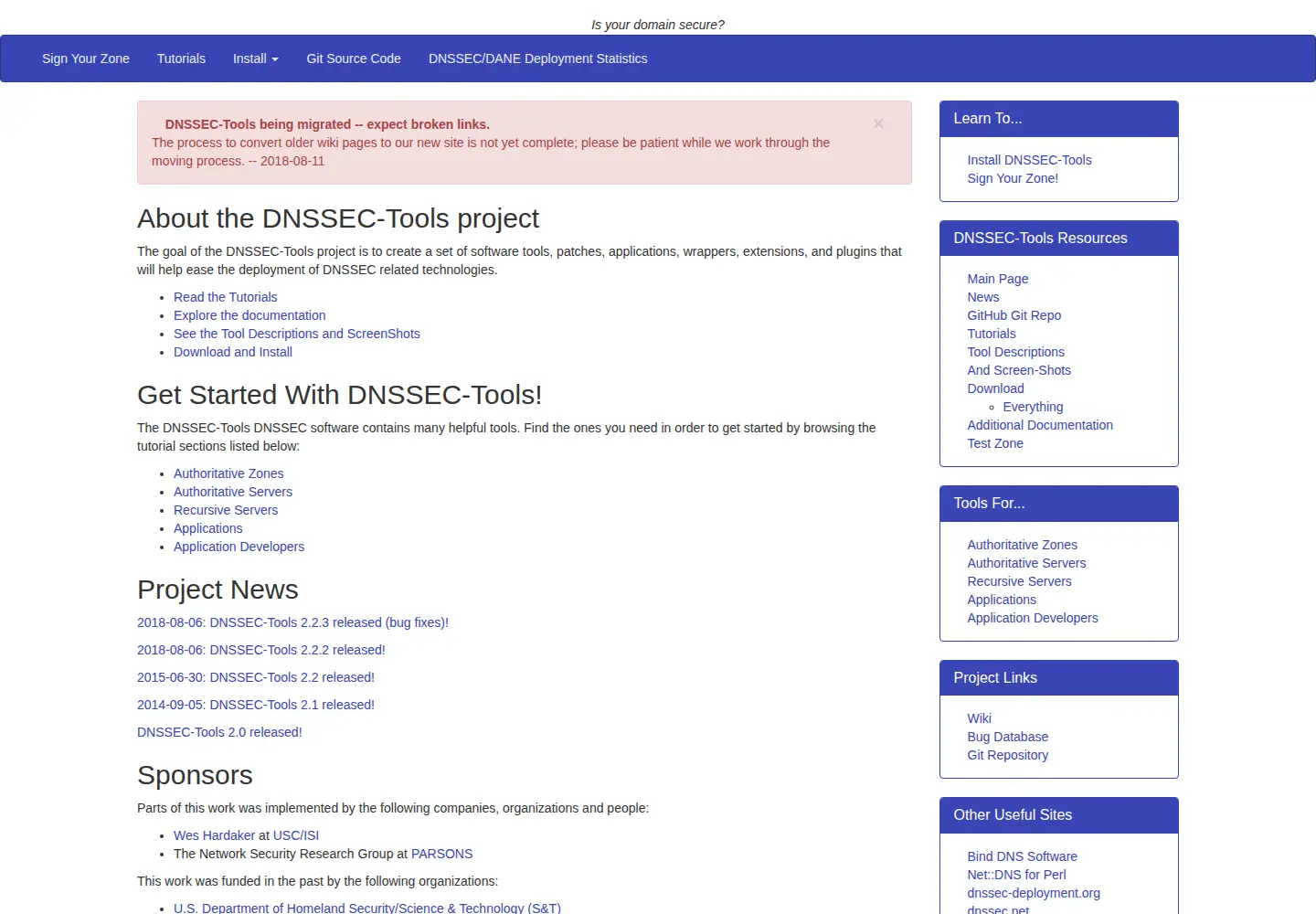Open Application Developers in the Get Started list
This screenshot has height=914, width=1316.
point(239,547)
